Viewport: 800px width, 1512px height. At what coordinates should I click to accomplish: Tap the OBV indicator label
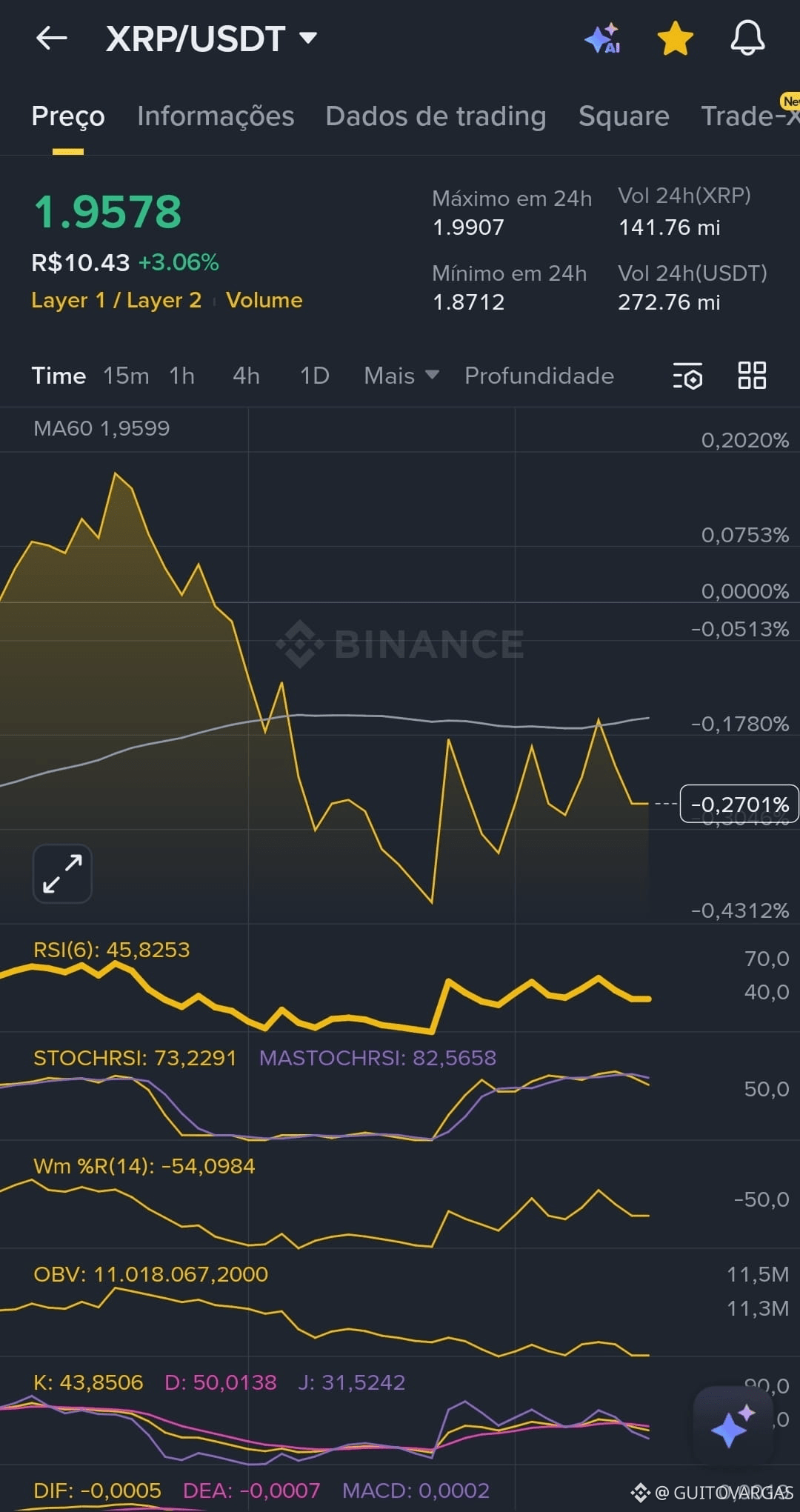point(151,1274)
